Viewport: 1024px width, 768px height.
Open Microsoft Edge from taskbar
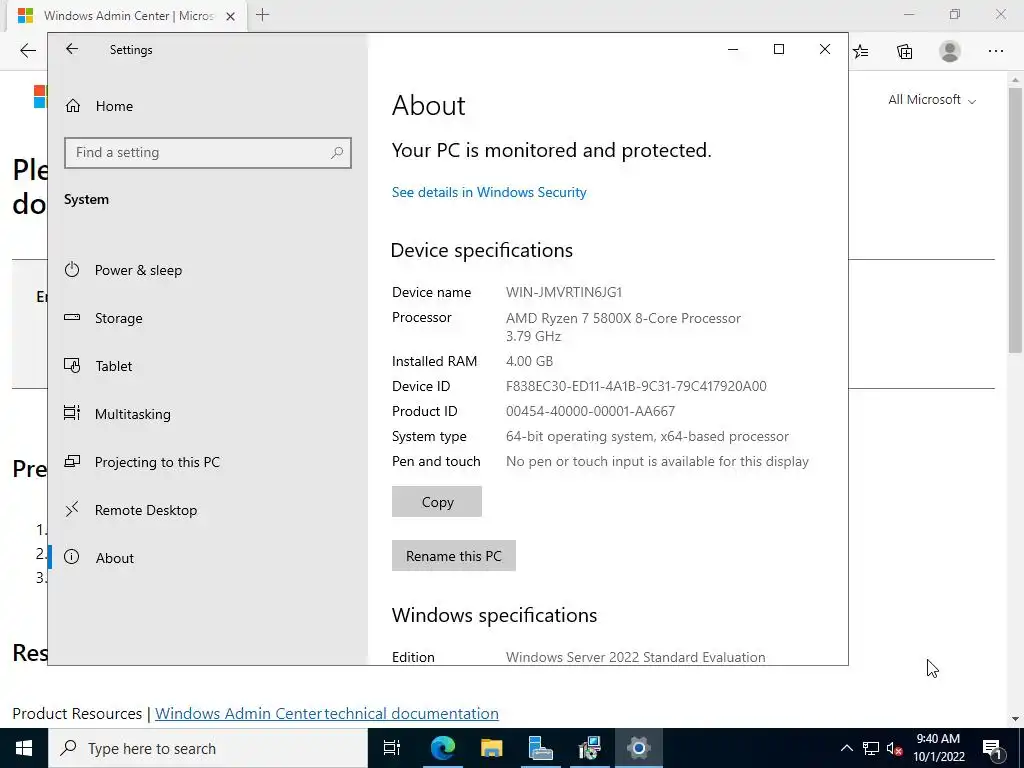click(x=442, y=748)
